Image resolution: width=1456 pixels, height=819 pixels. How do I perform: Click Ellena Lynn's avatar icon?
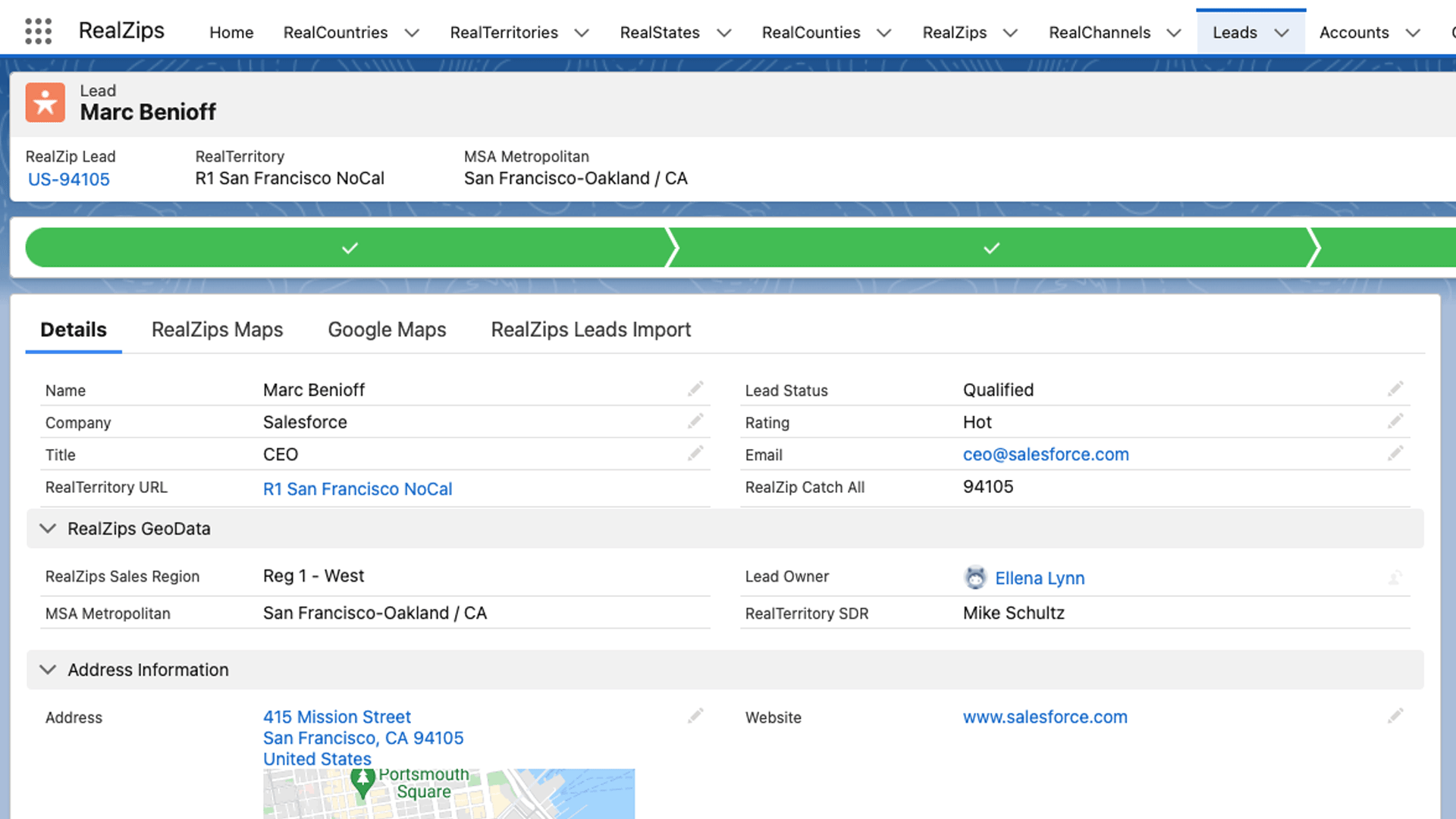976,577
